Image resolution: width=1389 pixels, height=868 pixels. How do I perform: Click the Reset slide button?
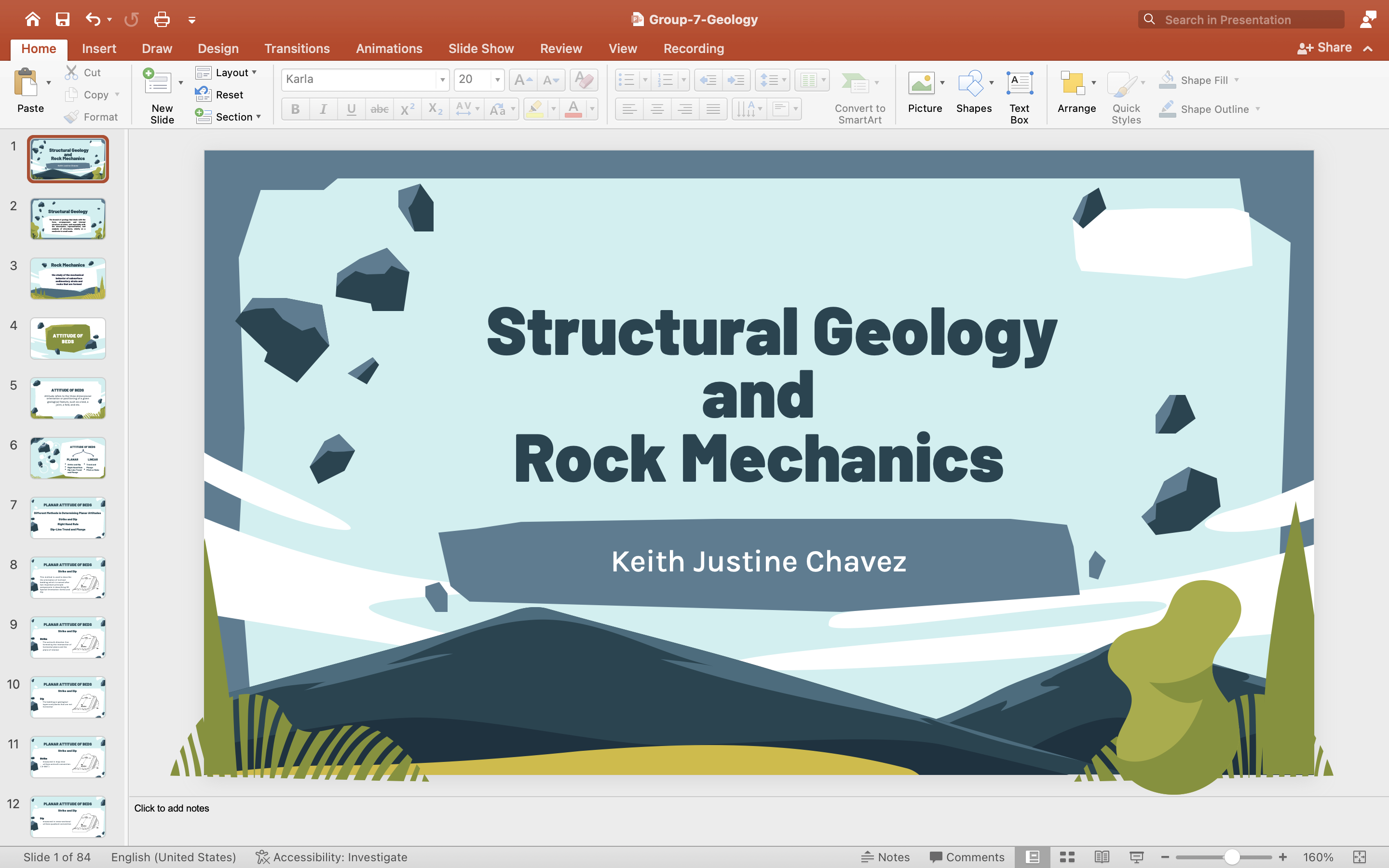click(219, 95)
